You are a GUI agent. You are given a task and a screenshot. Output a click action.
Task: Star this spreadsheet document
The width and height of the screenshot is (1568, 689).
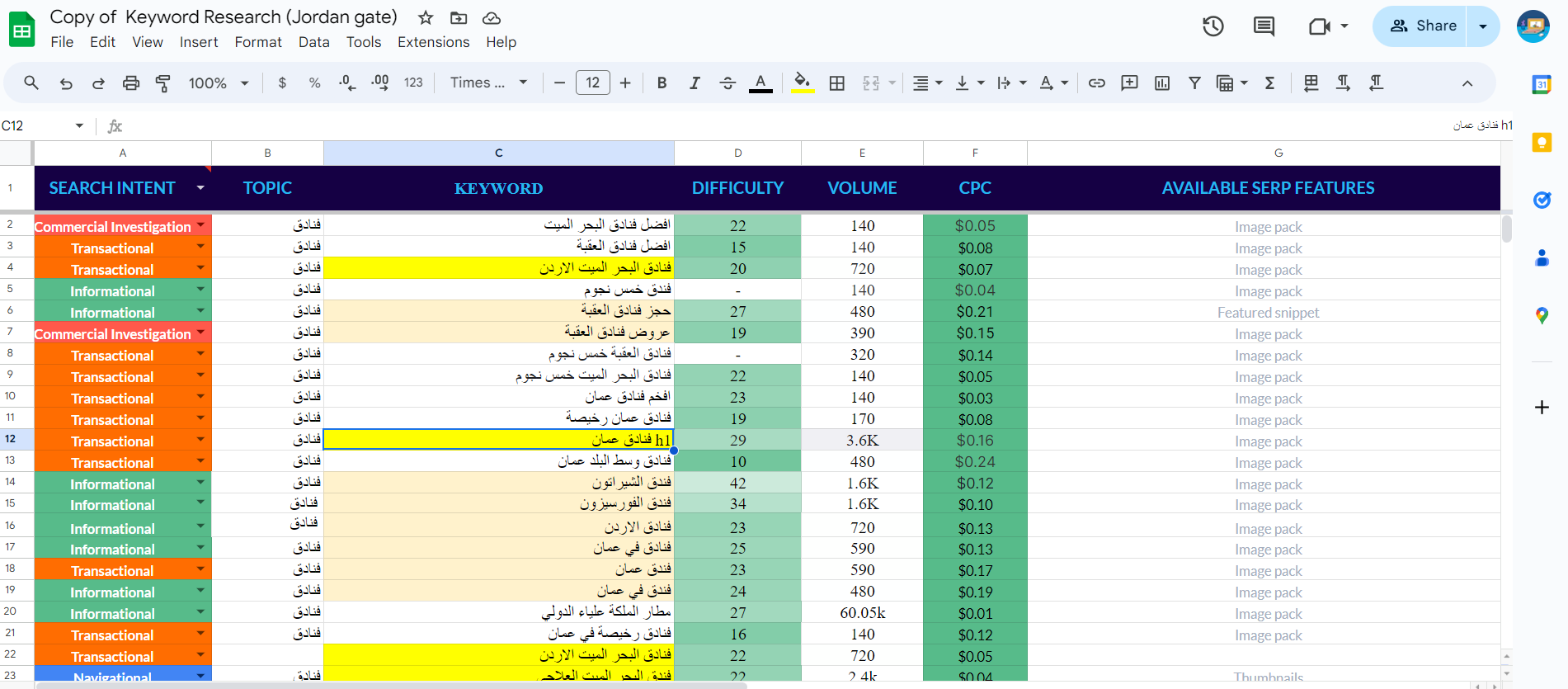[x=426, y=17]
